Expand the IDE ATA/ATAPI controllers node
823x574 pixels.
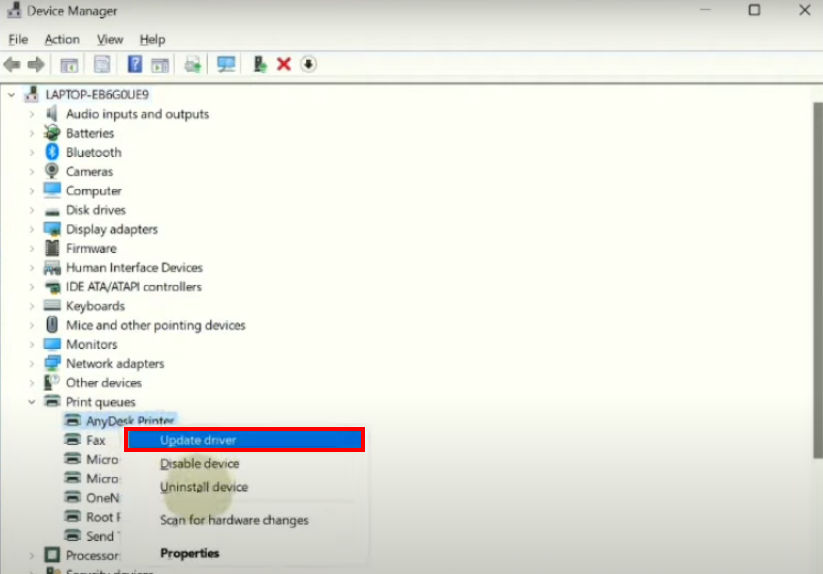[32, 287]
